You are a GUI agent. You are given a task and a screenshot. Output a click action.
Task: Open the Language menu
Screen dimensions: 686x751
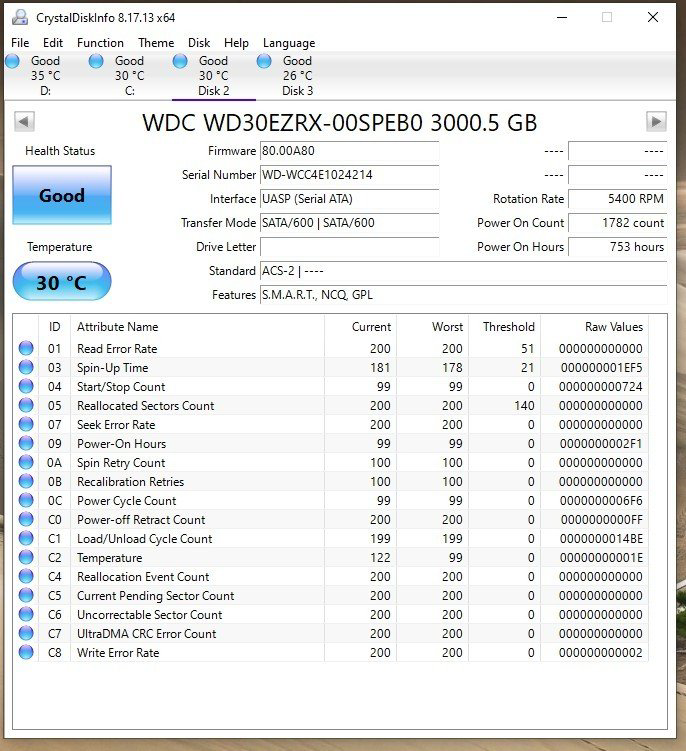coord(289,43)
